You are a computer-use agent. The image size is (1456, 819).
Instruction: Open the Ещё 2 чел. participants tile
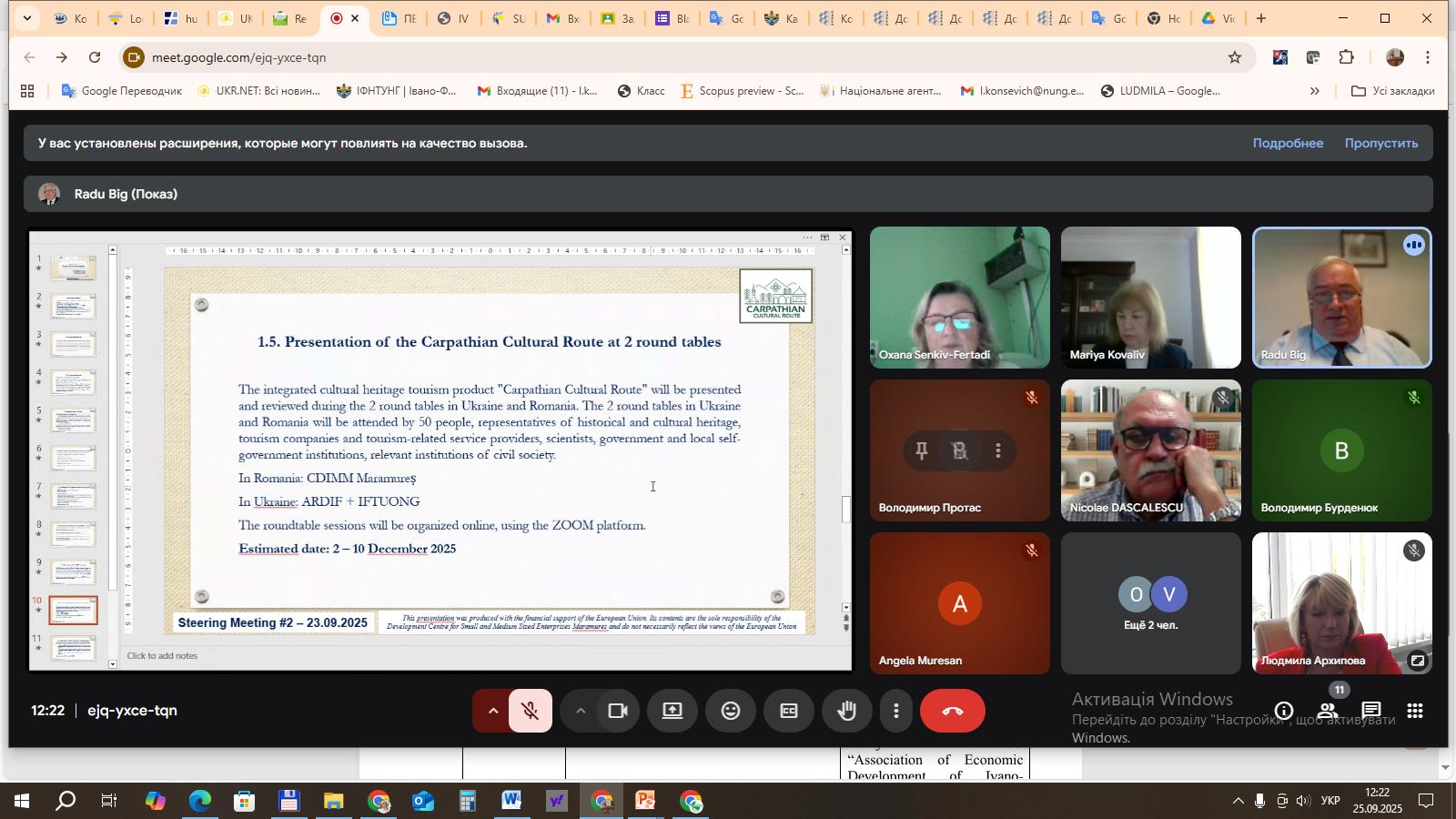click(x=1151, y=603)
